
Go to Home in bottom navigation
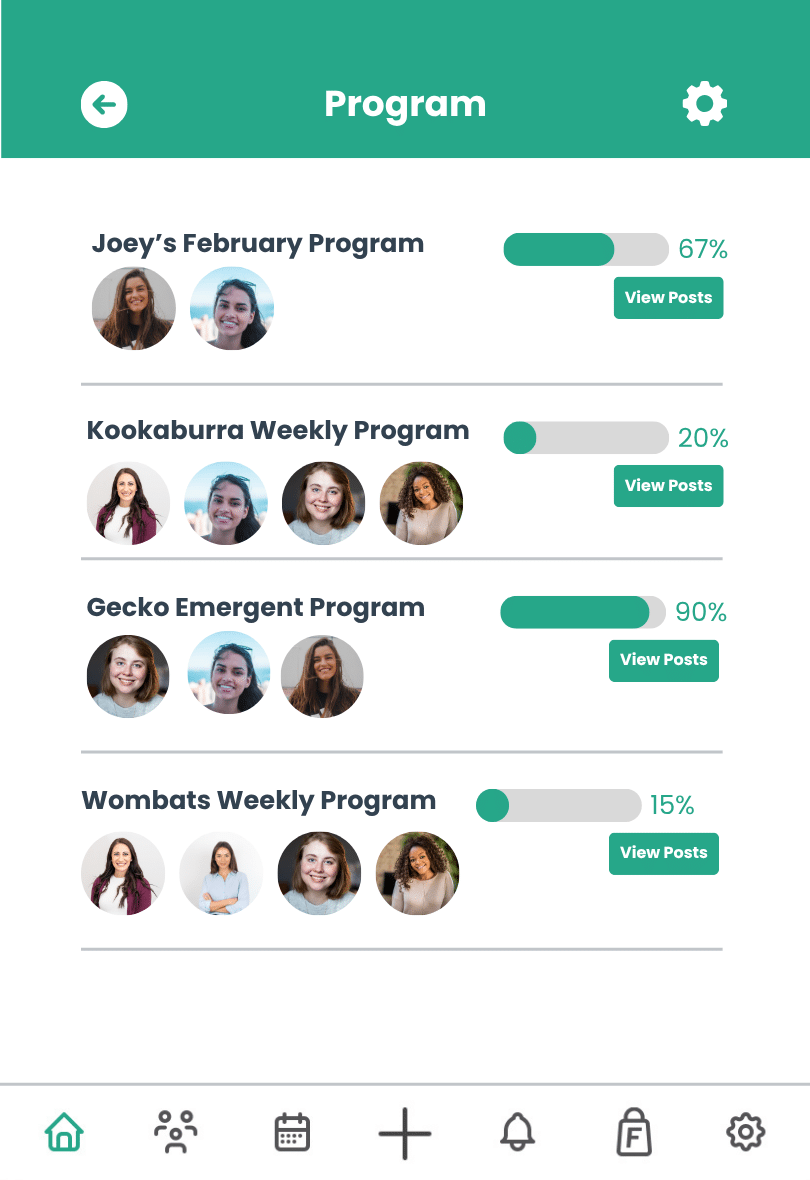64,1133
